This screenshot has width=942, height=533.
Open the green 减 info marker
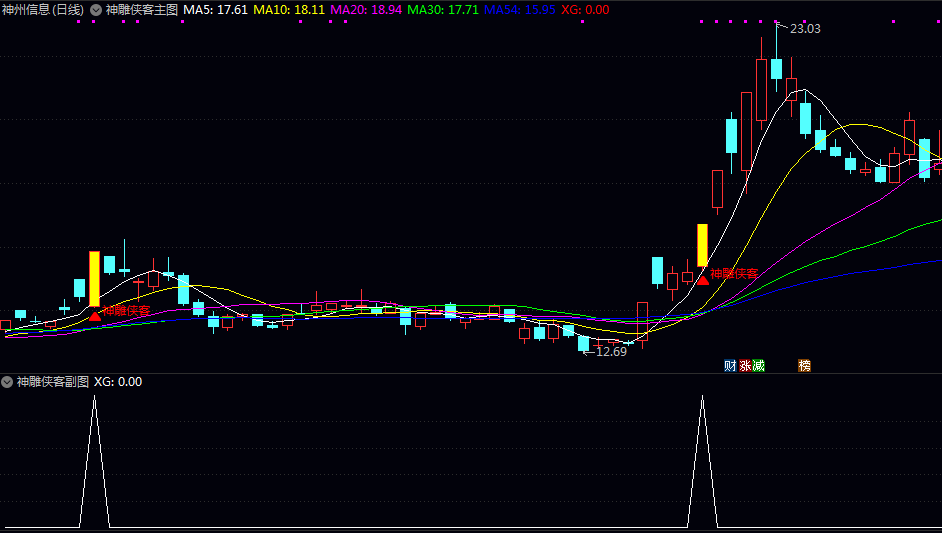759,365
